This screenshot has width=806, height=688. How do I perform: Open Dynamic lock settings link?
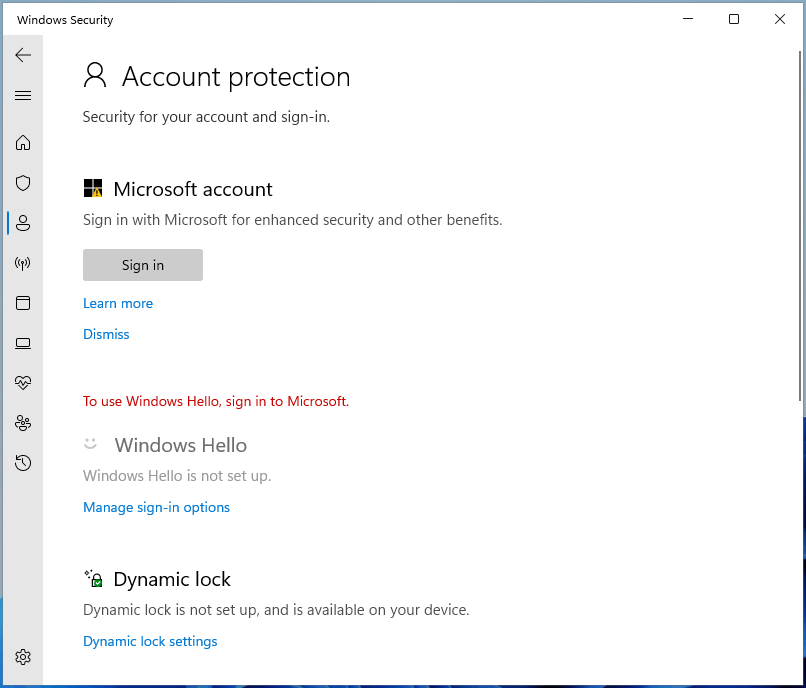point(150,641)
